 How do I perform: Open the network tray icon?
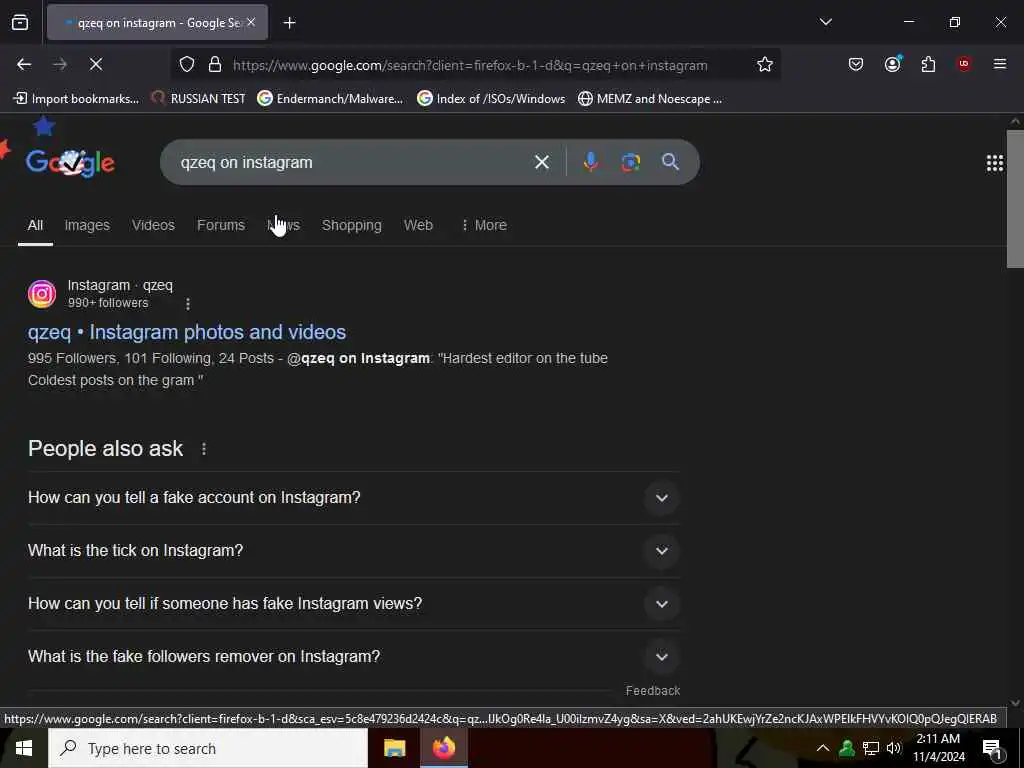[871, 748]
